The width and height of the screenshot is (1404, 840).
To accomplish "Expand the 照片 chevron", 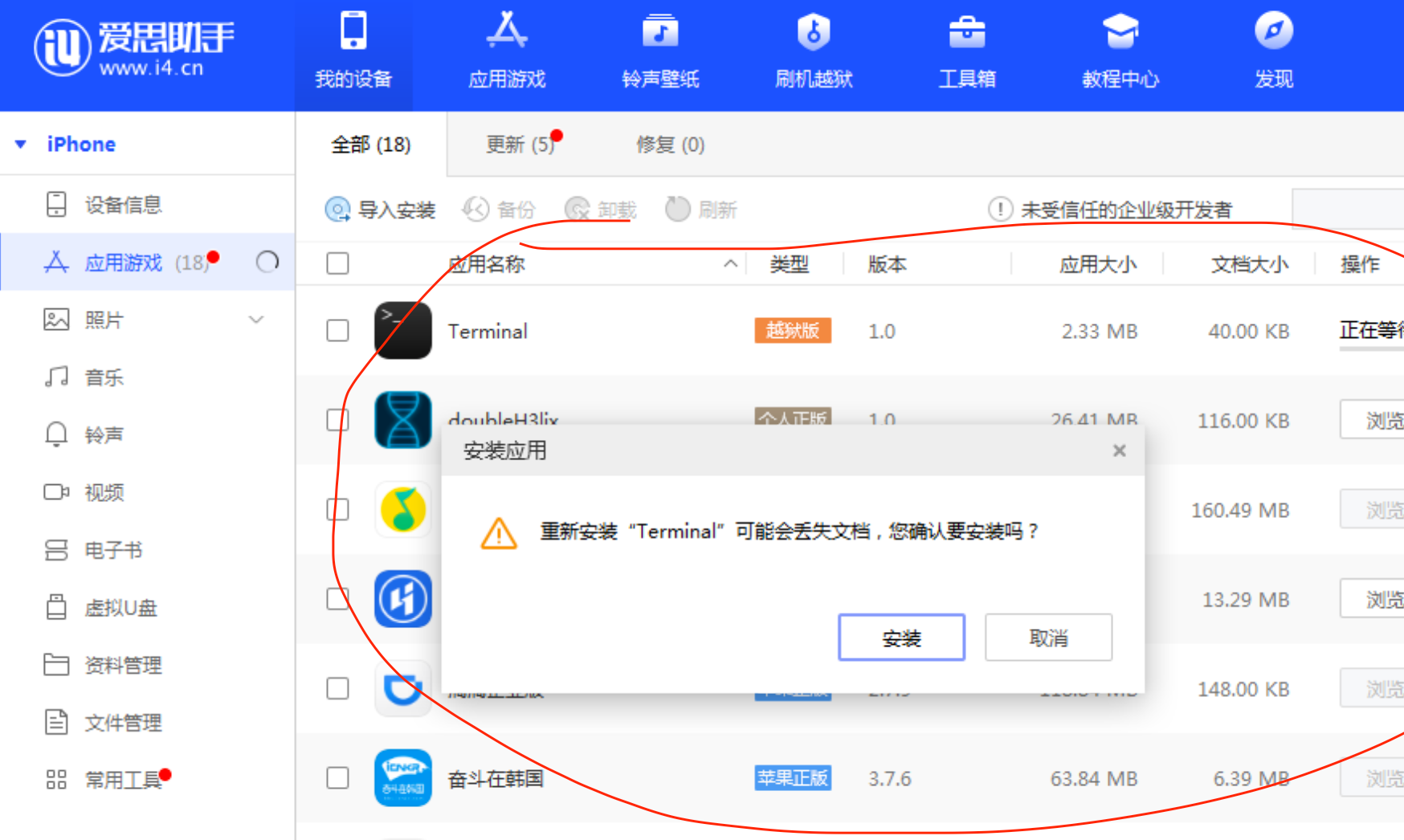I will [x=256, y=320].
